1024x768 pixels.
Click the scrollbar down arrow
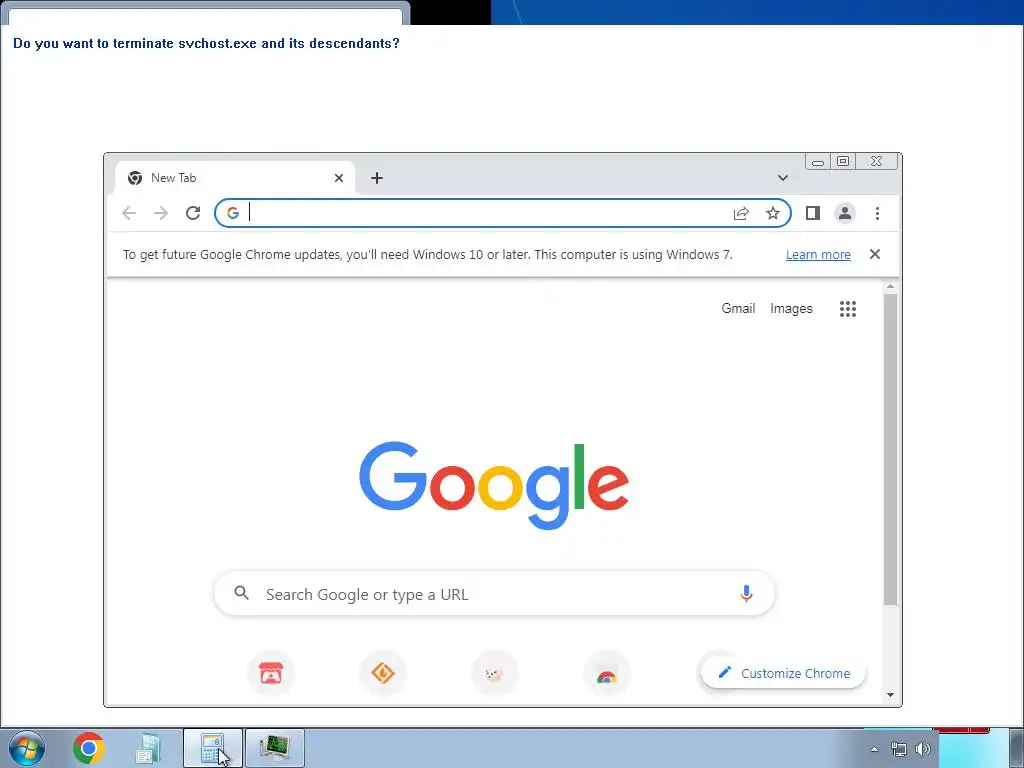pos(890,696)
